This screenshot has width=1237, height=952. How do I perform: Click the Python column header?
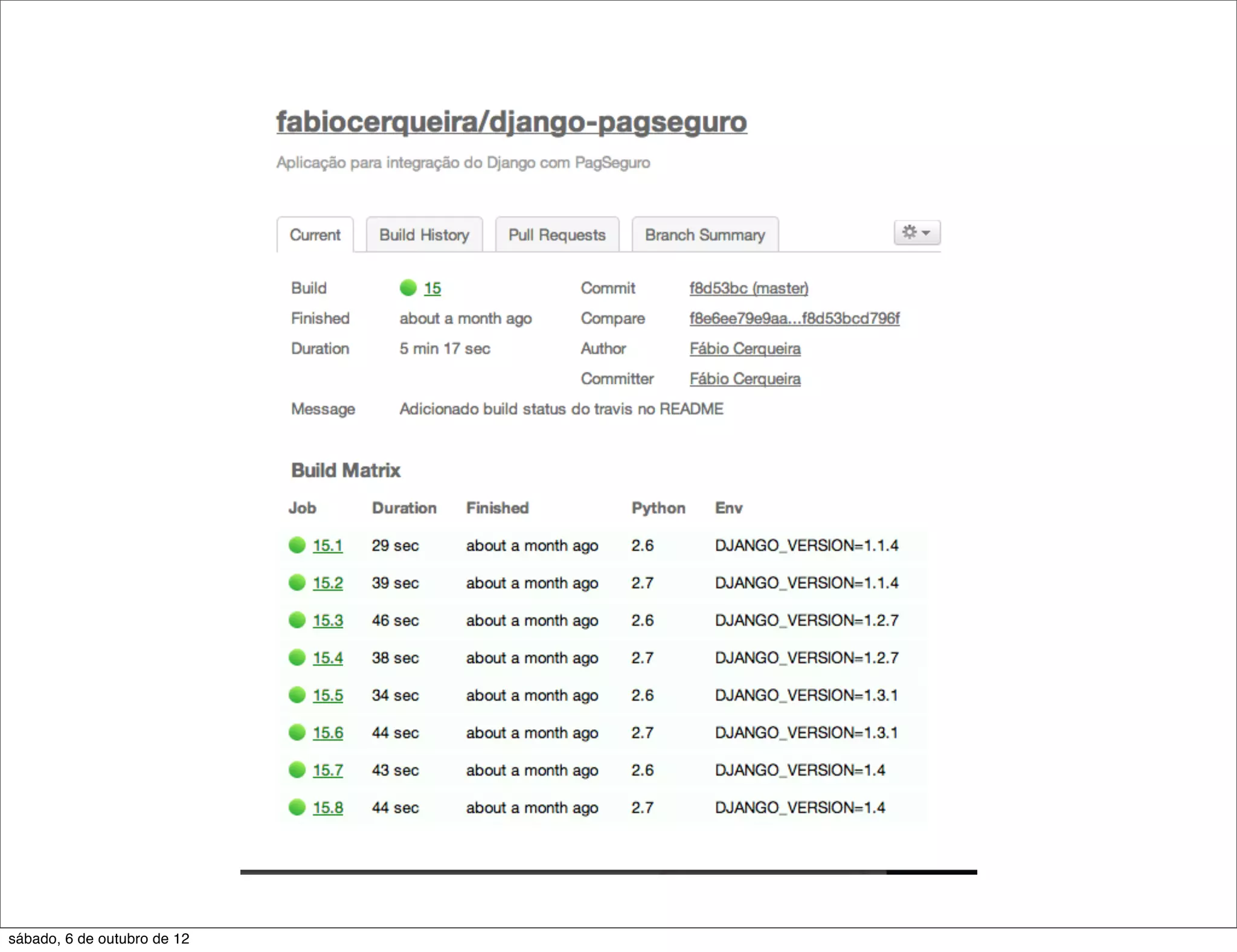pos(658,508)
